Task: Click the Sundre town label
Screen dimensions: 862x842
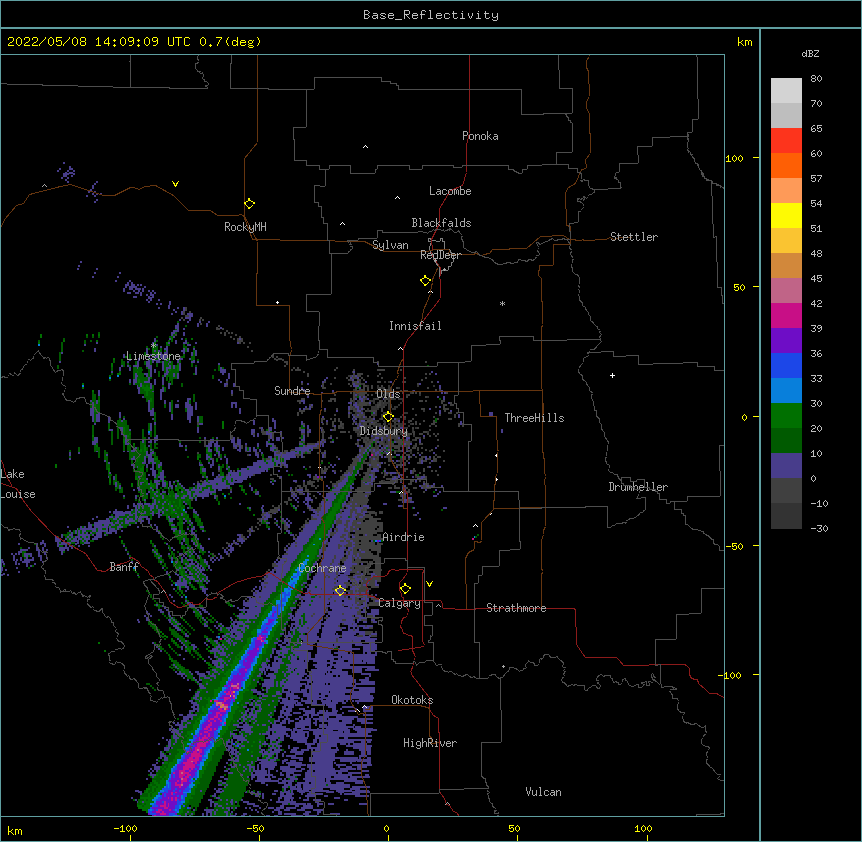Action: 292,391
